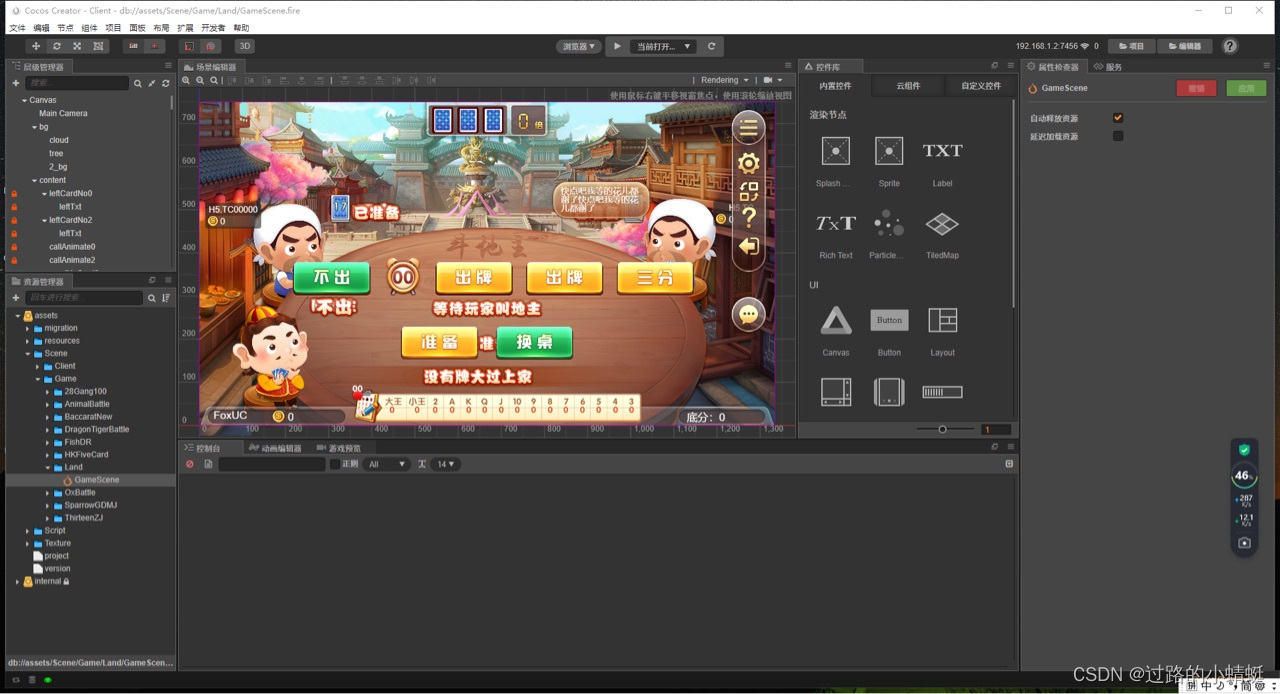This screenshot has width=1280, height=694.
Task: Toggle the 正则 regex checkbox in console
Action: [335, 464]
